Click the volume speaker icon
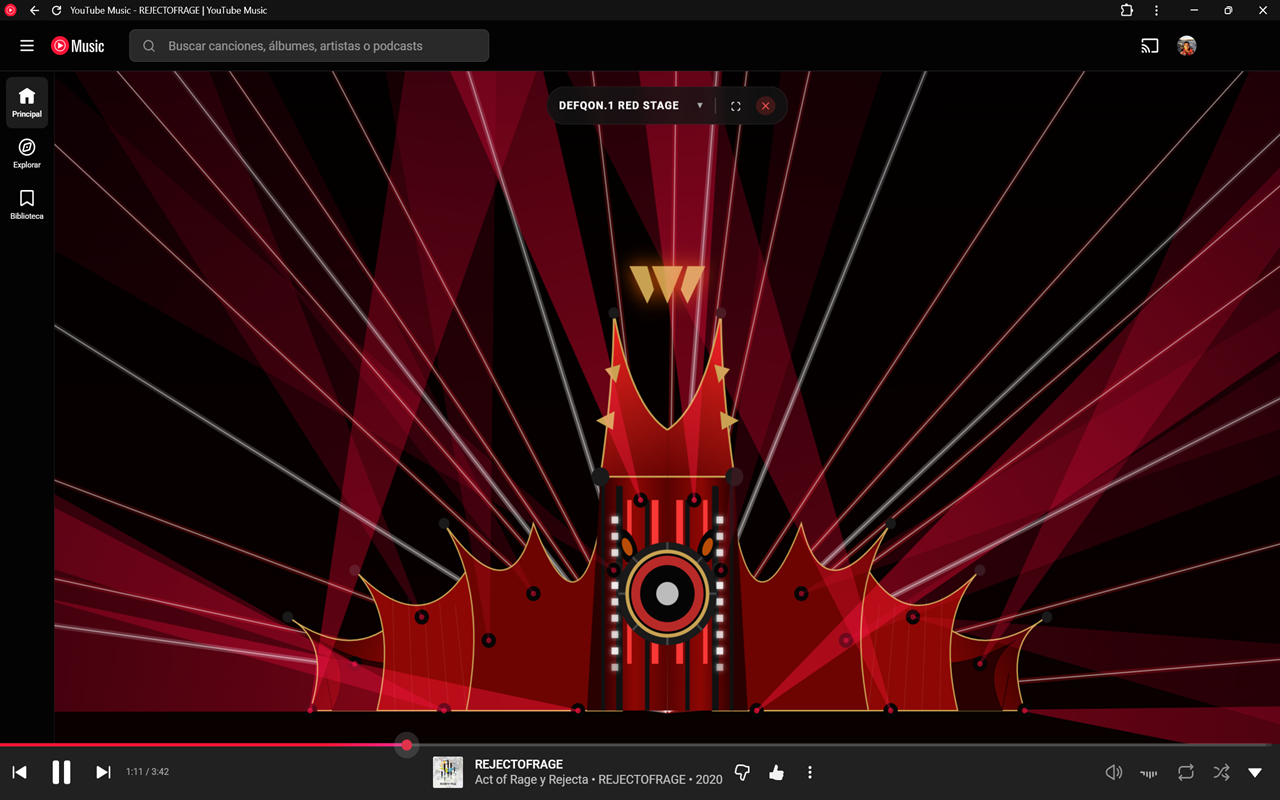 (x=1113, y=772)
